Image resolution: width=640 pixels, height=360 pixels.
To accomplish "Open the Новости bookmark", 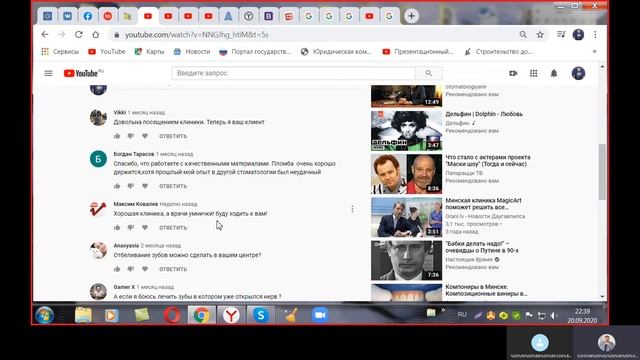I will (x=192, y=51).
